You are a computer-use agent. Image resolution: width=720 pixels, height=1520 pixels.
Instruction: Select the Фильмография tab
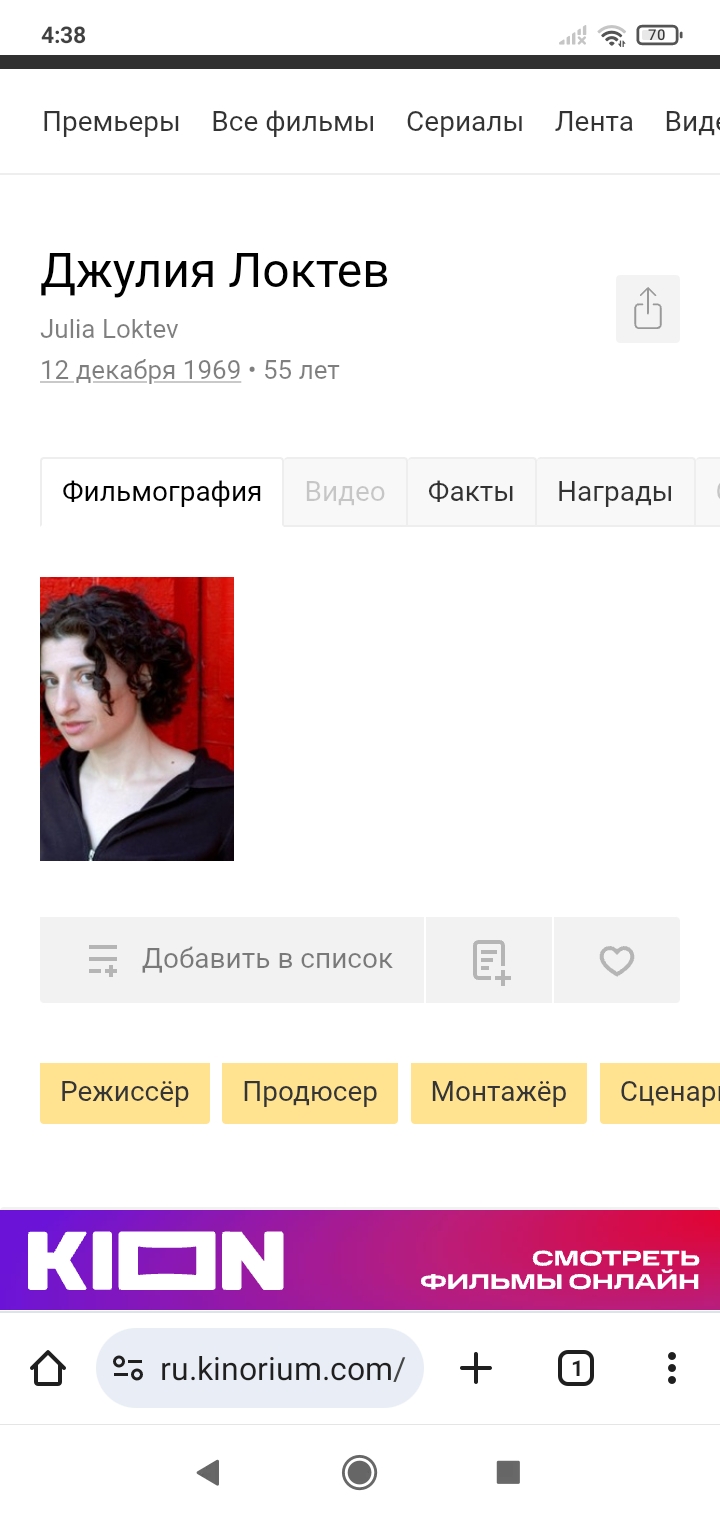[162, 492]
